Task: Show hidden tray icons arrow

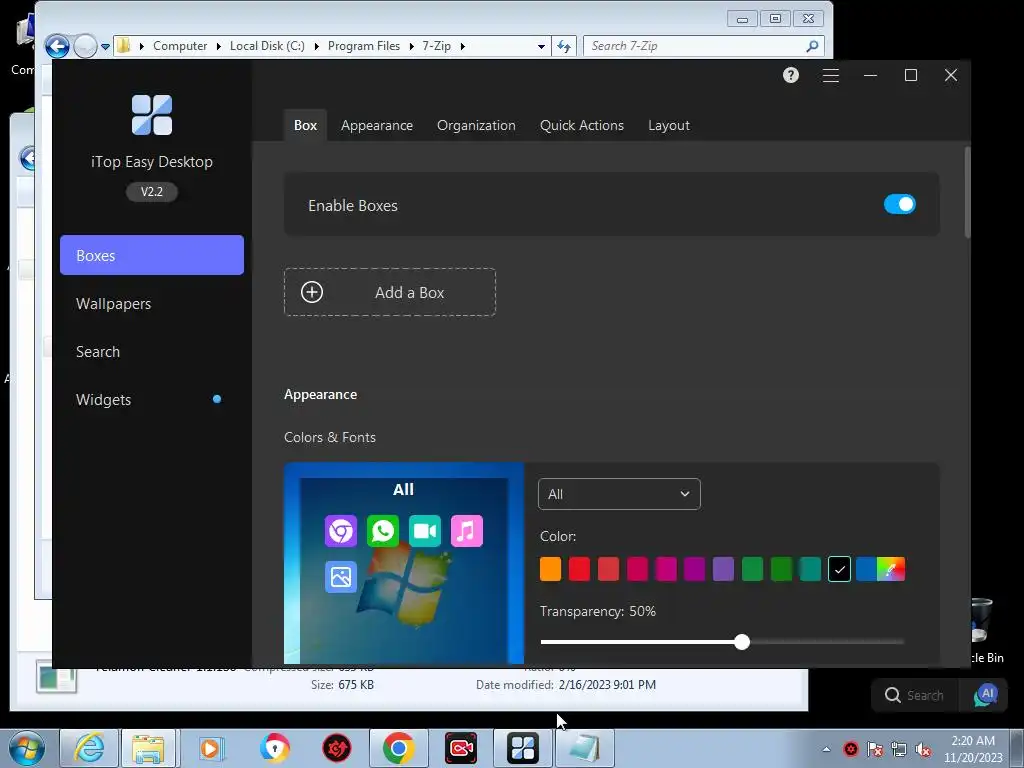Action: click(827, 749)
